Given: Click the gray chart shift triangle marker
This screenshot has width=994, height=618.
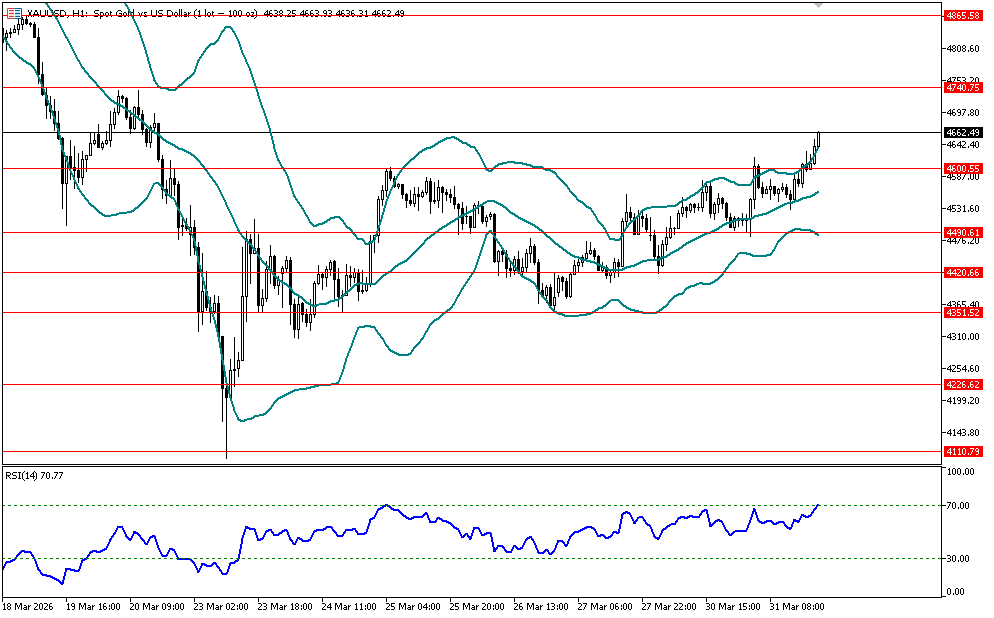Looking at the screenshot, I should point(819,6).
